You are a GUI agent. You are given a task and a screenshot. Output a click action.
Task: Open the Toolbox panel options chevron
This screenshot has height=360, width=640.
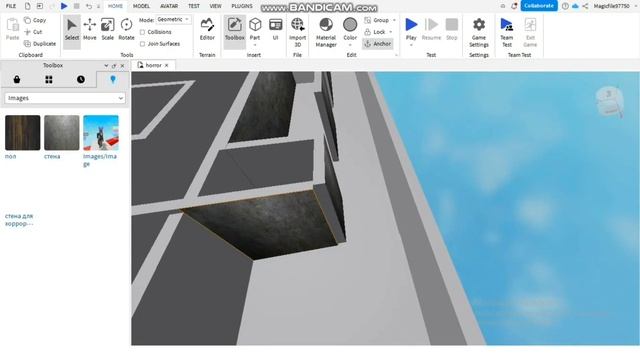pos(106,65)
